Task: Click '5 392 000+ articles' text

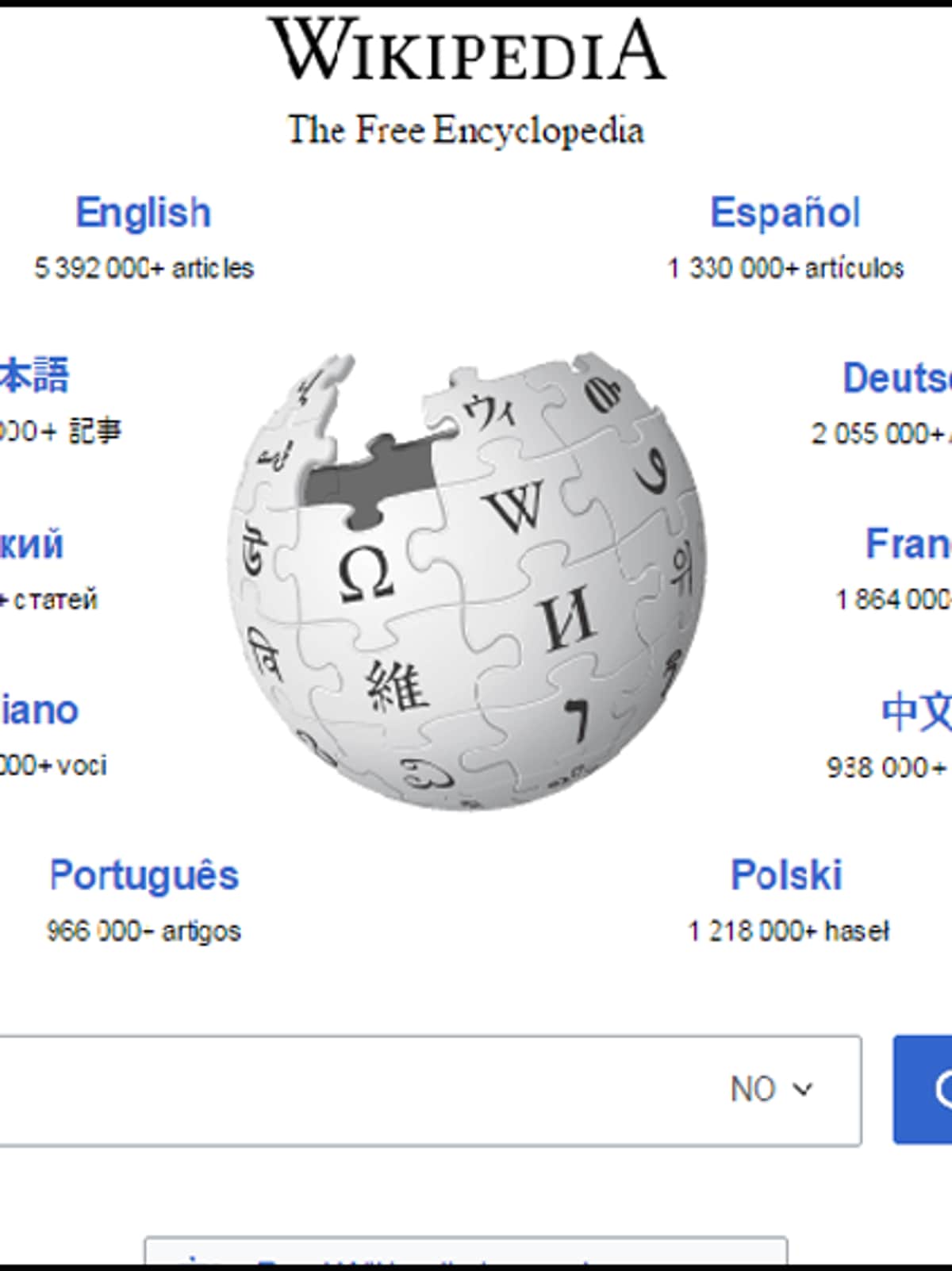Action: click(144, 268)
